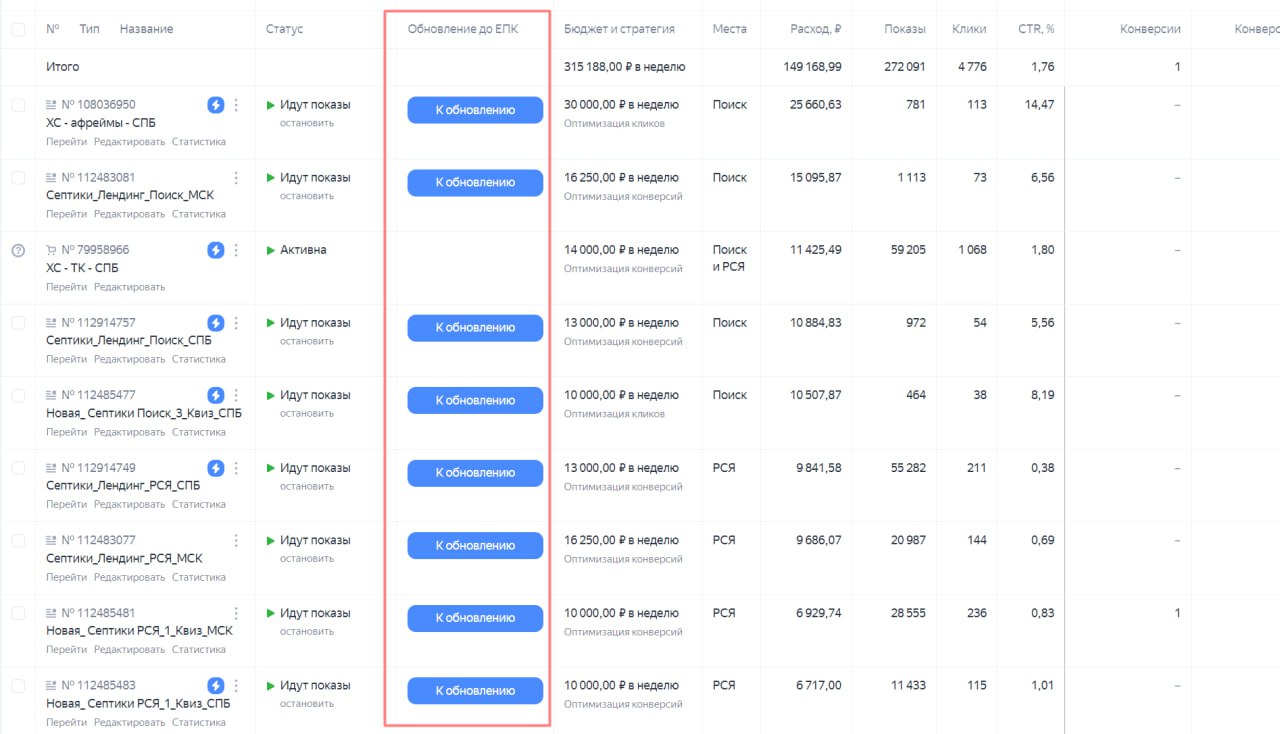Viewport: 1280px width, 734px height.
Task: Sort by the Клики column header
Action: click(969, 29)
